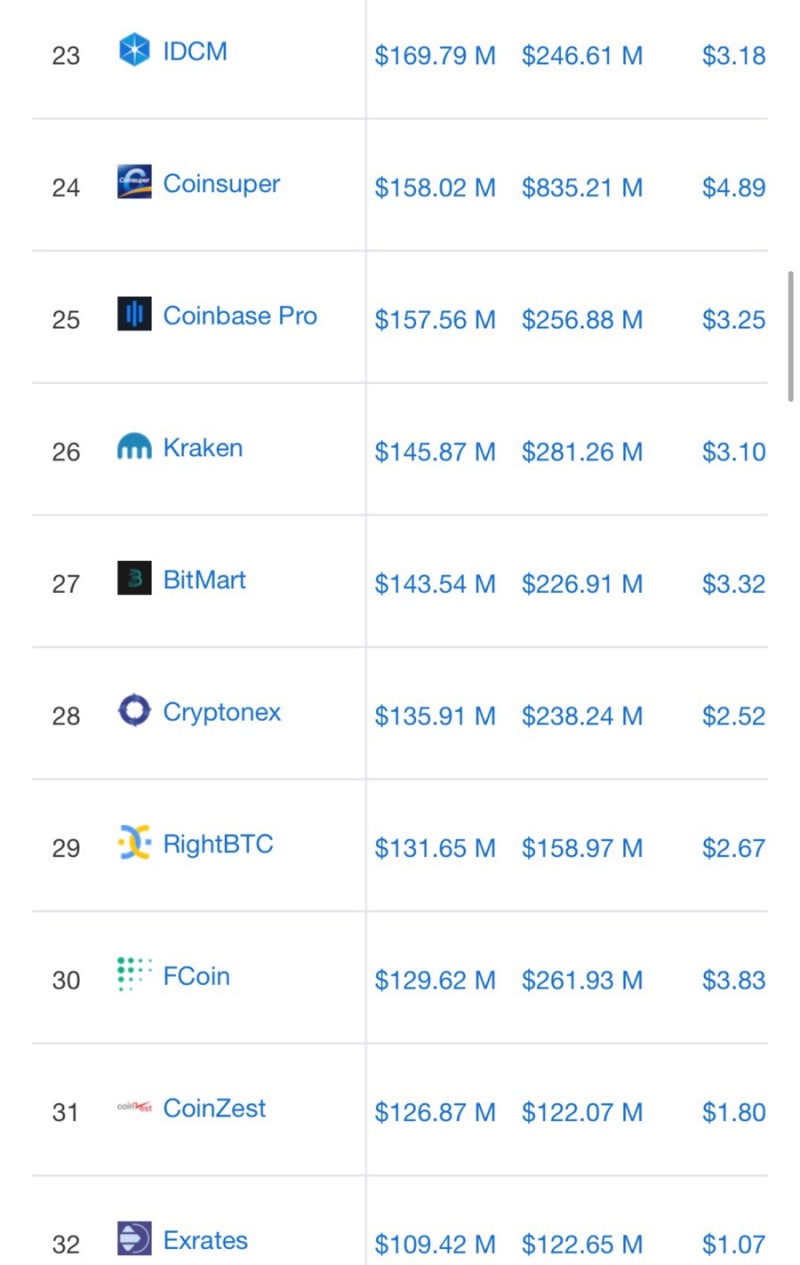
Task: Click the BitMart logo icon
Action: click(x=134, y=579)
